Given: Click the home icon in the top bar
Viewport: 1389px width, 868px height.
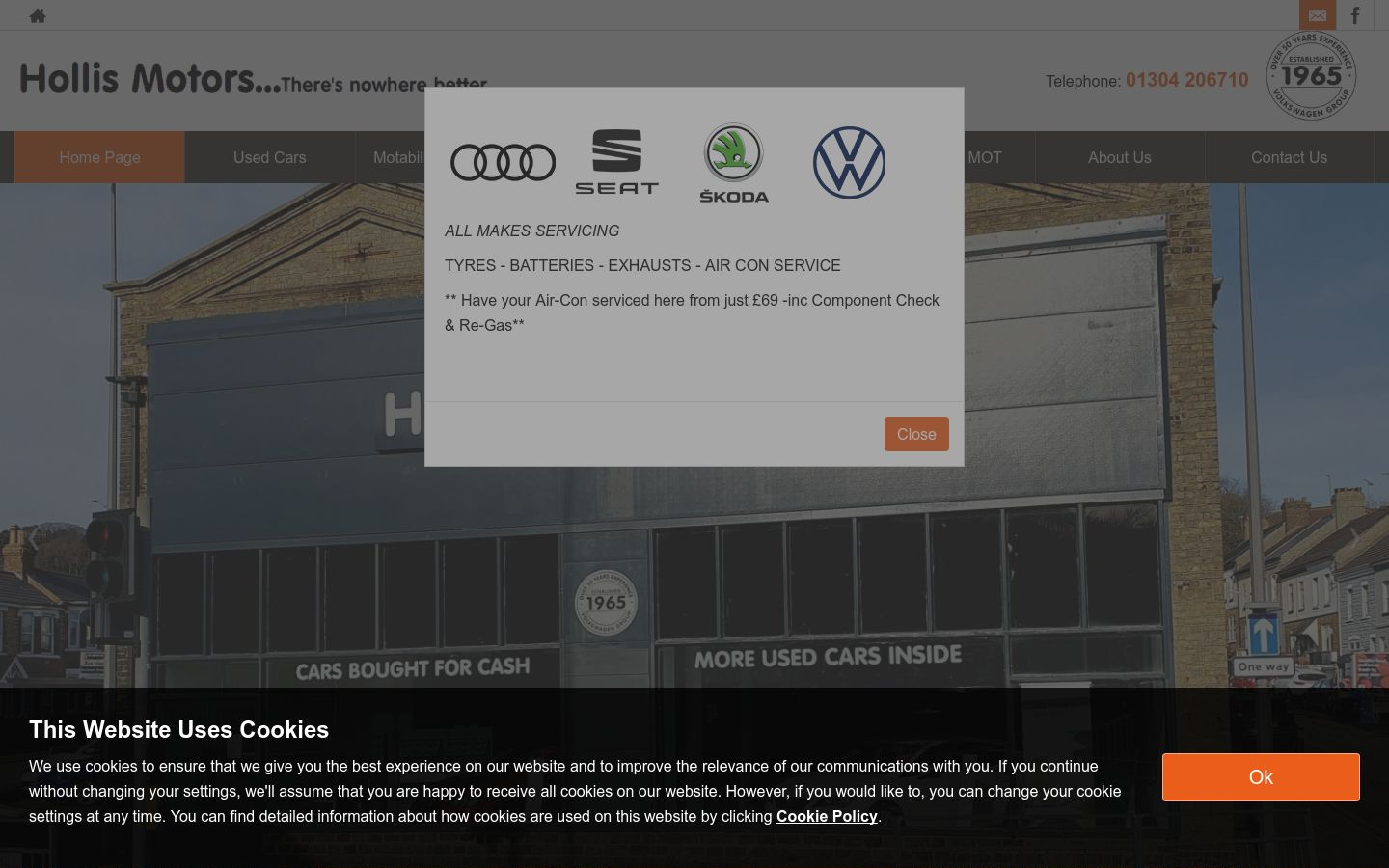Looking at the screenshot, I should pyautogui.click(x=38, y=15).
